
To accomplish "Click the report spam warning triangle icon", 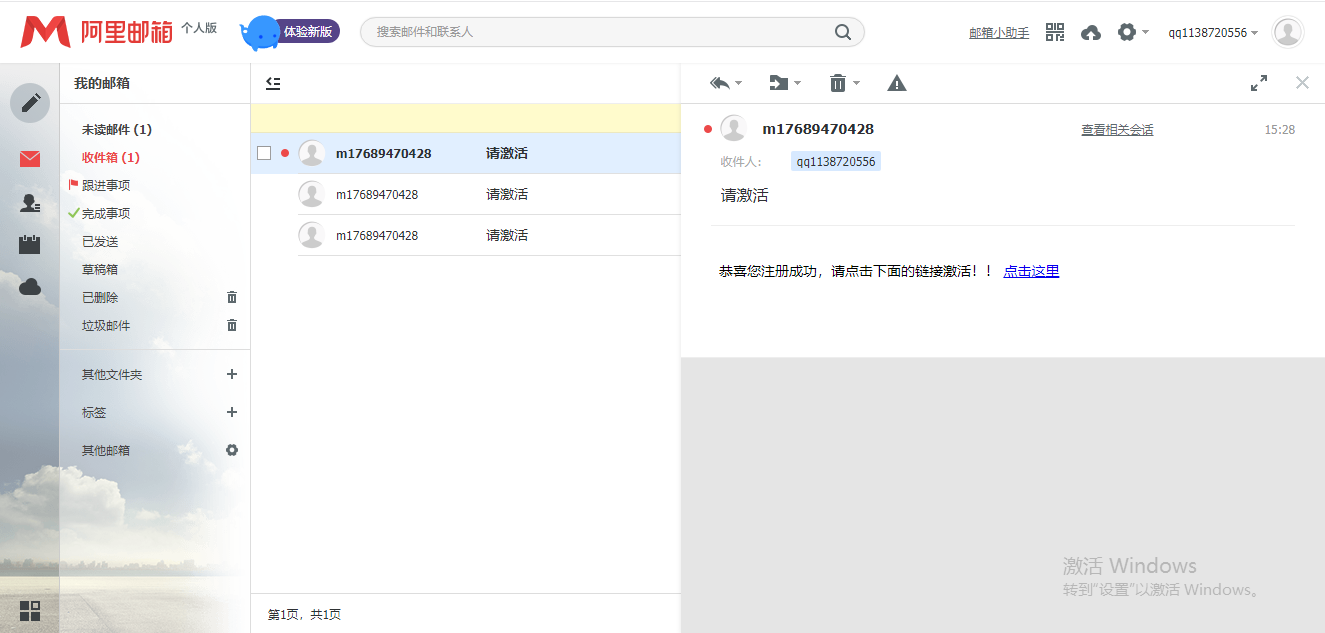I will click(x=897, y=83).
